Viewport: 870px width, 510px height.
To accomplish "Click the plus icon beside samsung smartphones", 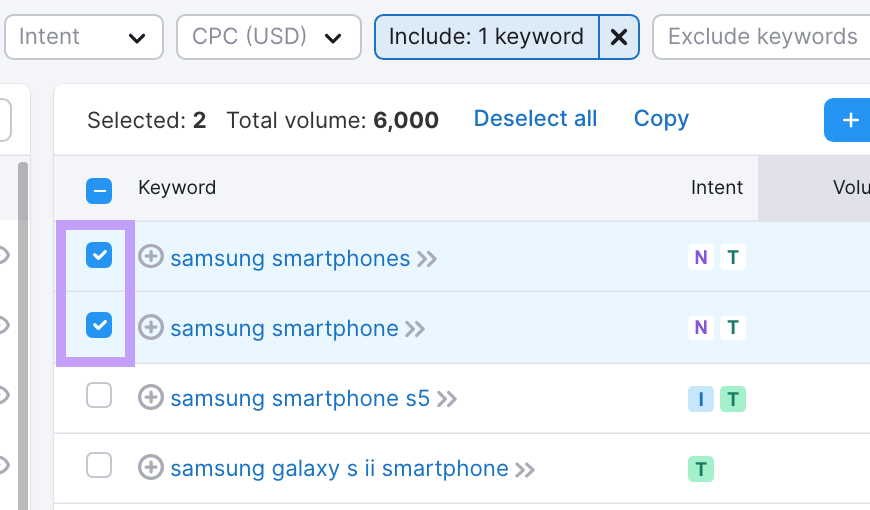I will click(150, 258).
